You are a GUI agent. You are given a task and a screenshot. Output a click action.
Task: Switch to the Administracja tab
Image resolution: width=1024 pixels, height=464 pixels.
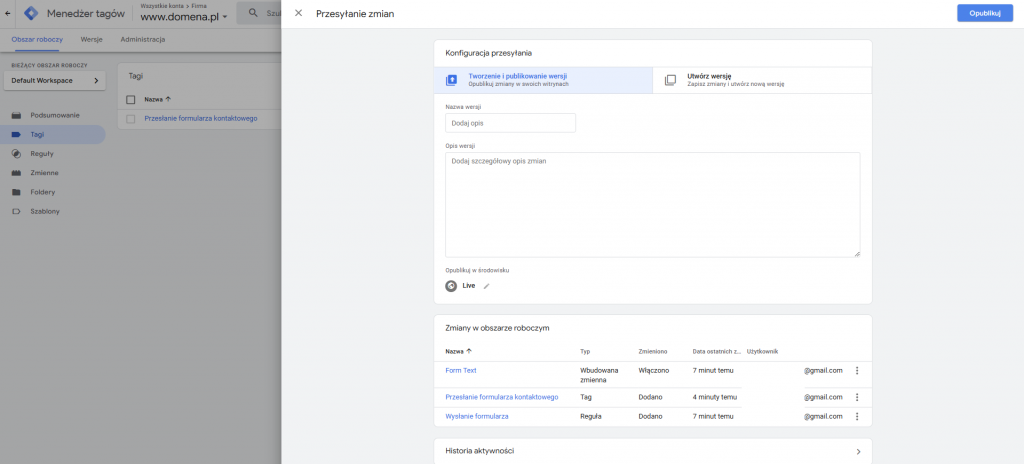pos(142,39)
